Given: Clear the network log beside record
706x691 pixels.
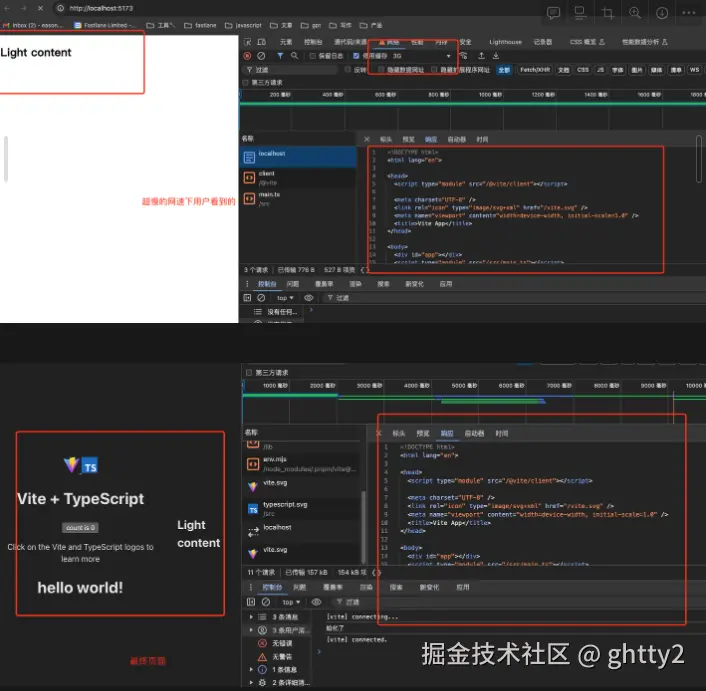Looking at the screenshot, I should [261, 56].
